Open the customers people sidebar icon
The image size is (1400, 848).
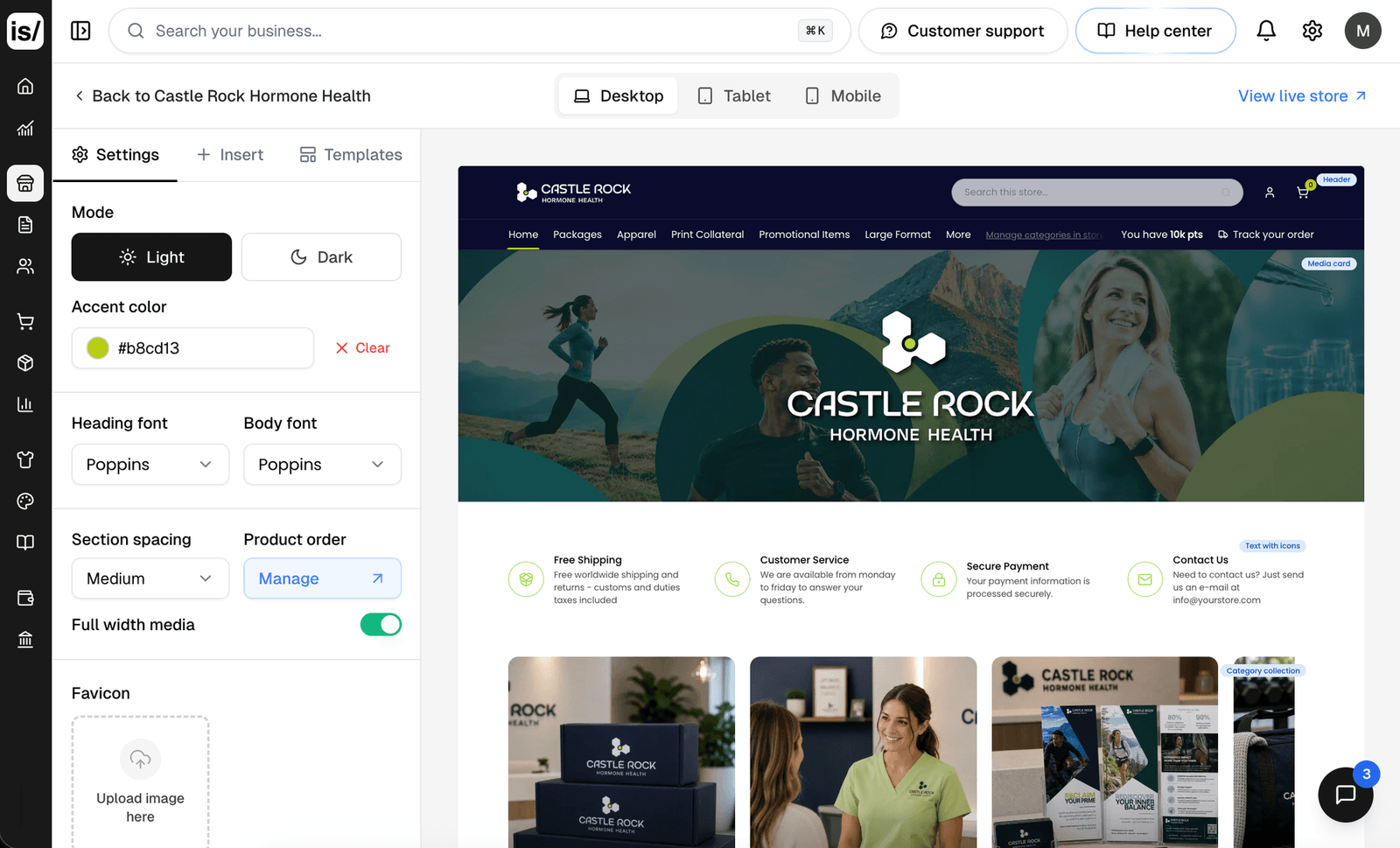tap(25, 266)
